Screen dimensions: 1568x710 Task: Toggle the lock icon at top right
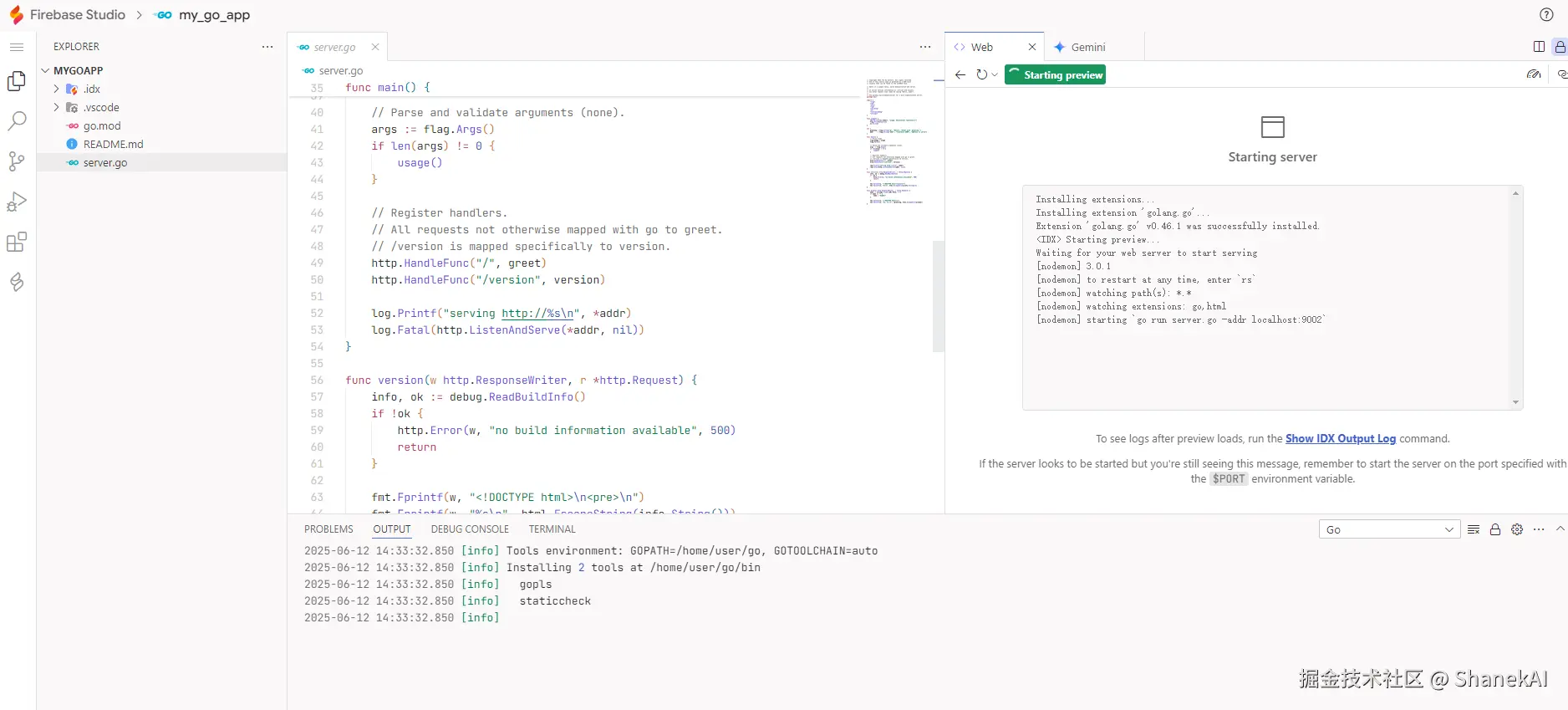1560,47
